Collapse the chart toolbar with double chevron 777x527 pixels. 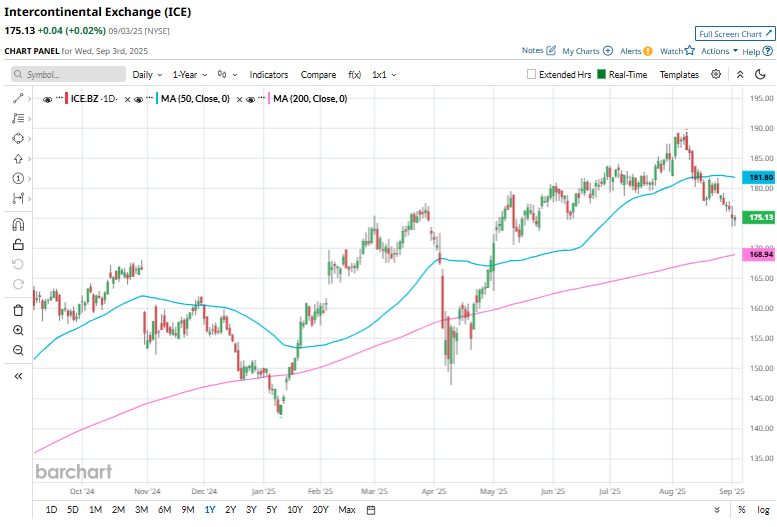[740, 74]
